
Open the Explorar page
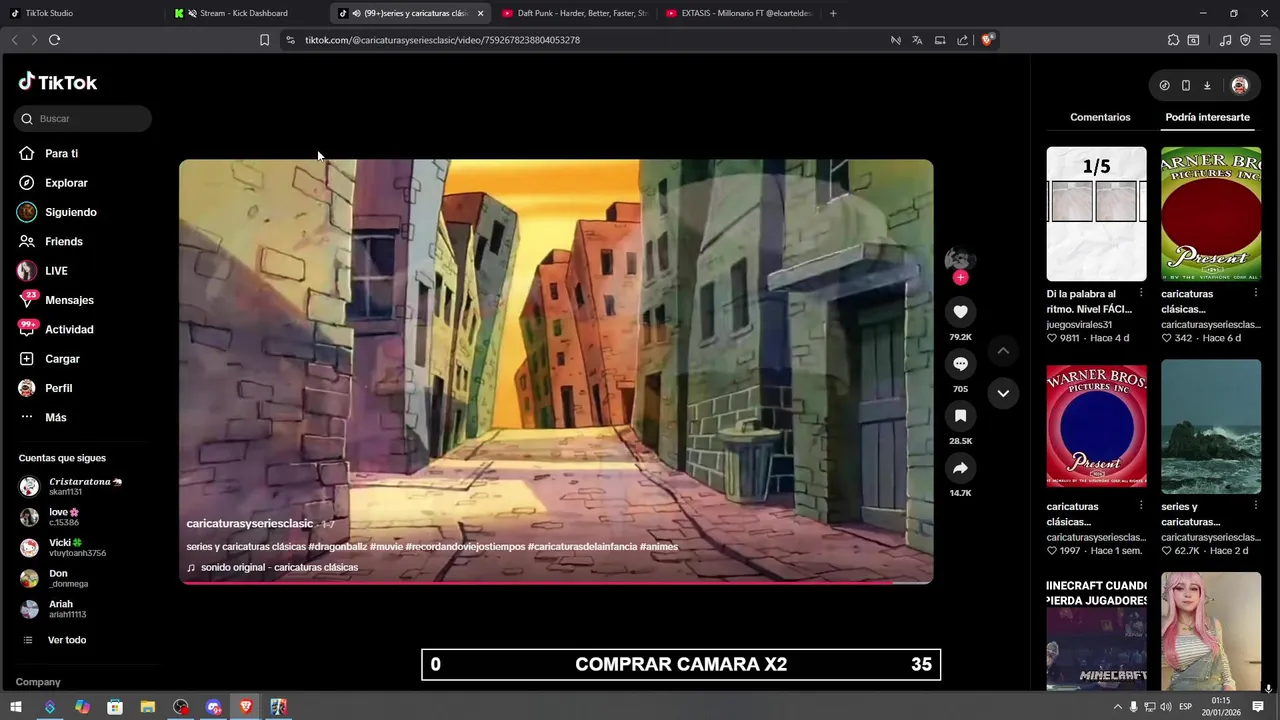(66, 183)
